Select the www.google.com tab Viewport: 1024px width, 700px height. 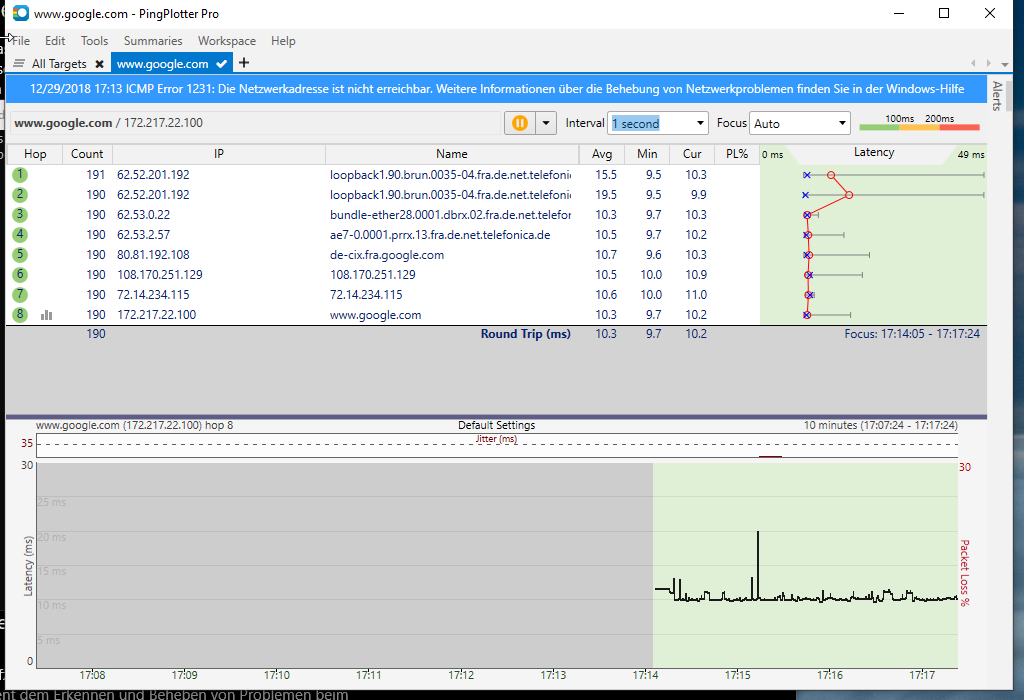[x=163, y=63]
